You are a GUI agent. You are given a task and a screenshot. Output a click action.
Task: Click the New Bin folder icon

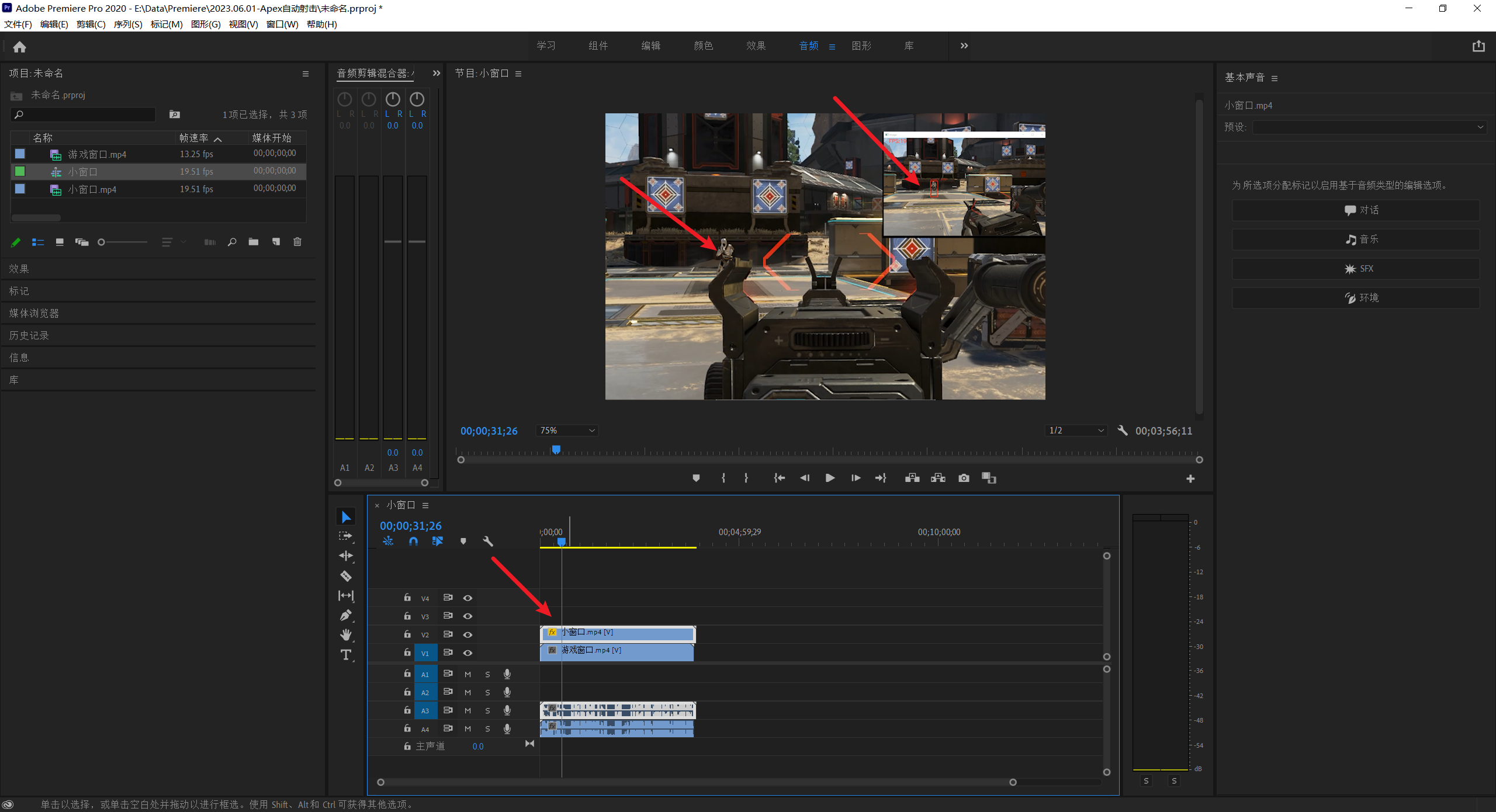253,242
